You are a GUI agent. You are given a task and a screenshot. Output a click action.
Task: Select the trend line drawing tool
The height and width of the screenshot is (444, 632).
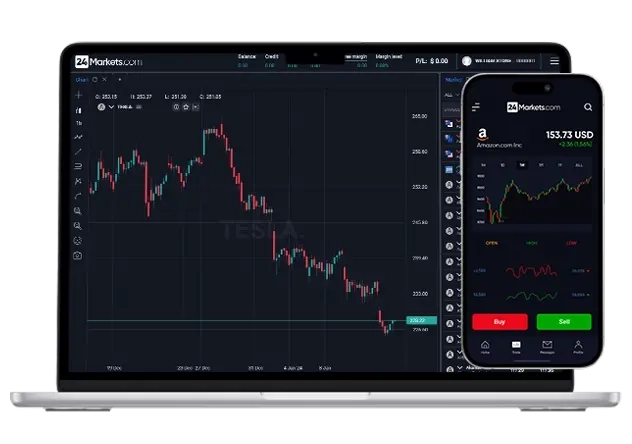click(x=78, y=152)
